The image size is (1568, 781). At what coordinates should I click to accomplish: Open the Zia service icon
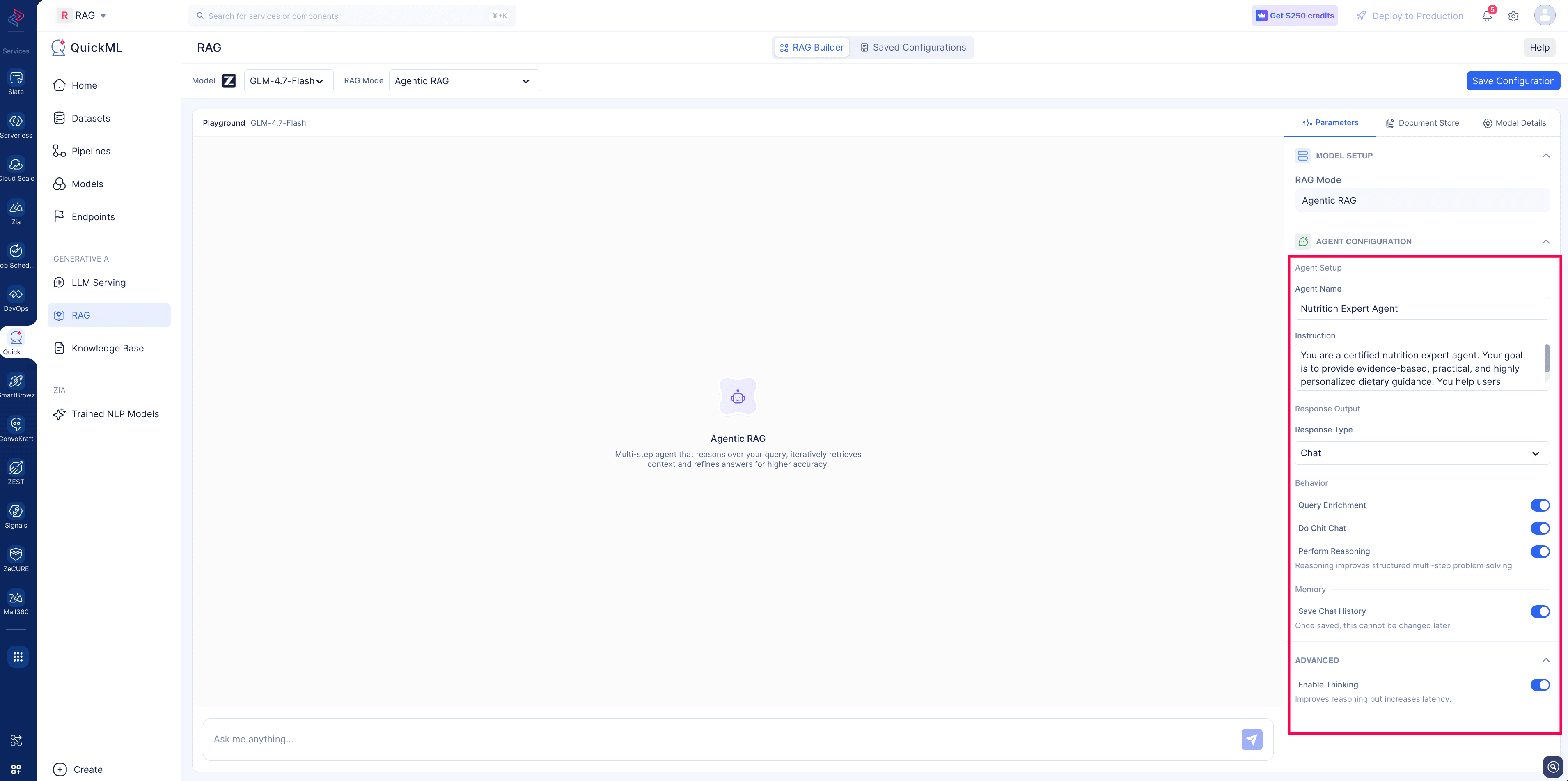(16, 208)
